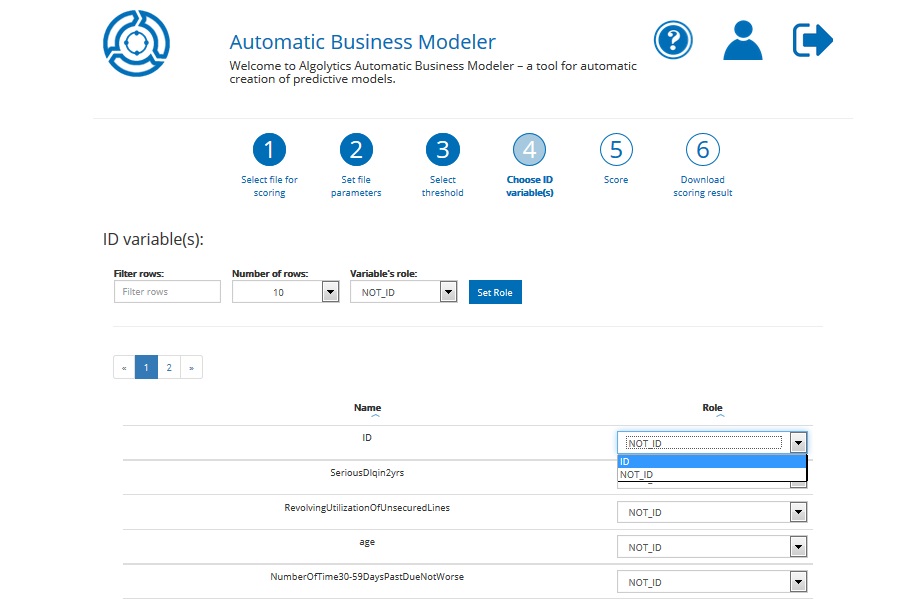Click the 'ID variable(s):' heading

point(153,239)
